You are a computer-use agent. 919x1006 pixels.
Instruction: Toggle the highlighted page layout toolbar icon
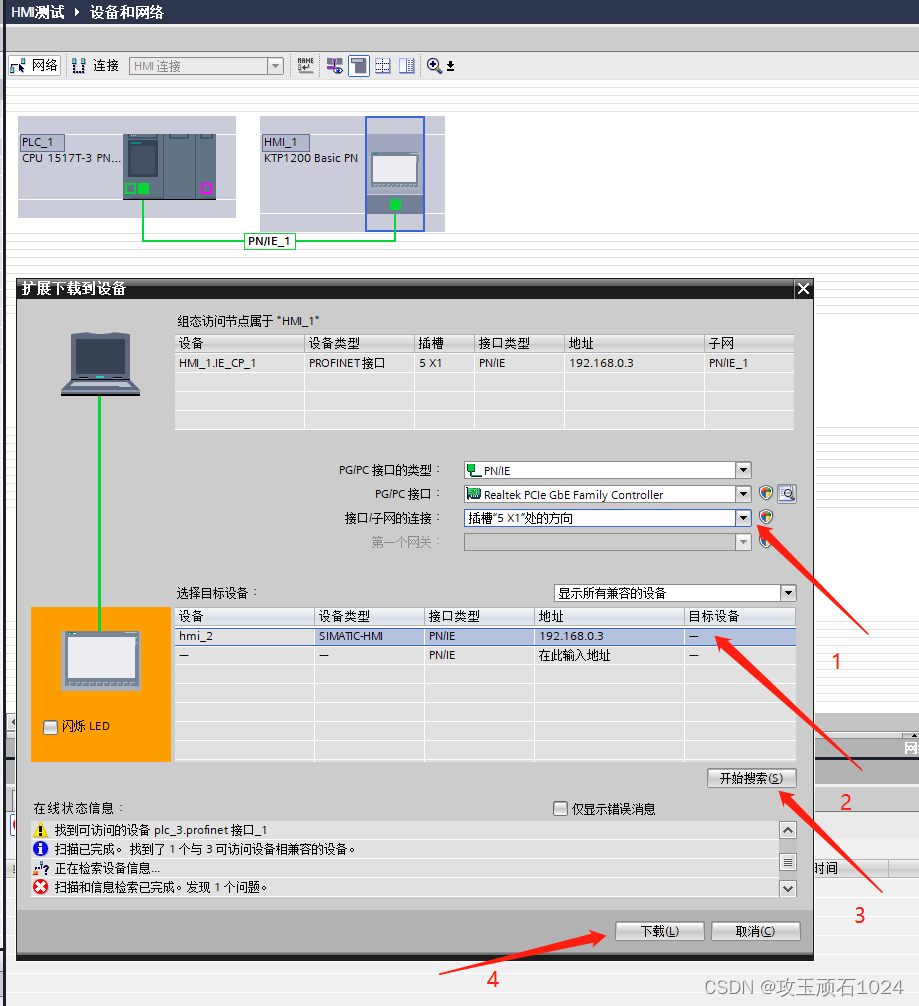click(x=359, y=65)
